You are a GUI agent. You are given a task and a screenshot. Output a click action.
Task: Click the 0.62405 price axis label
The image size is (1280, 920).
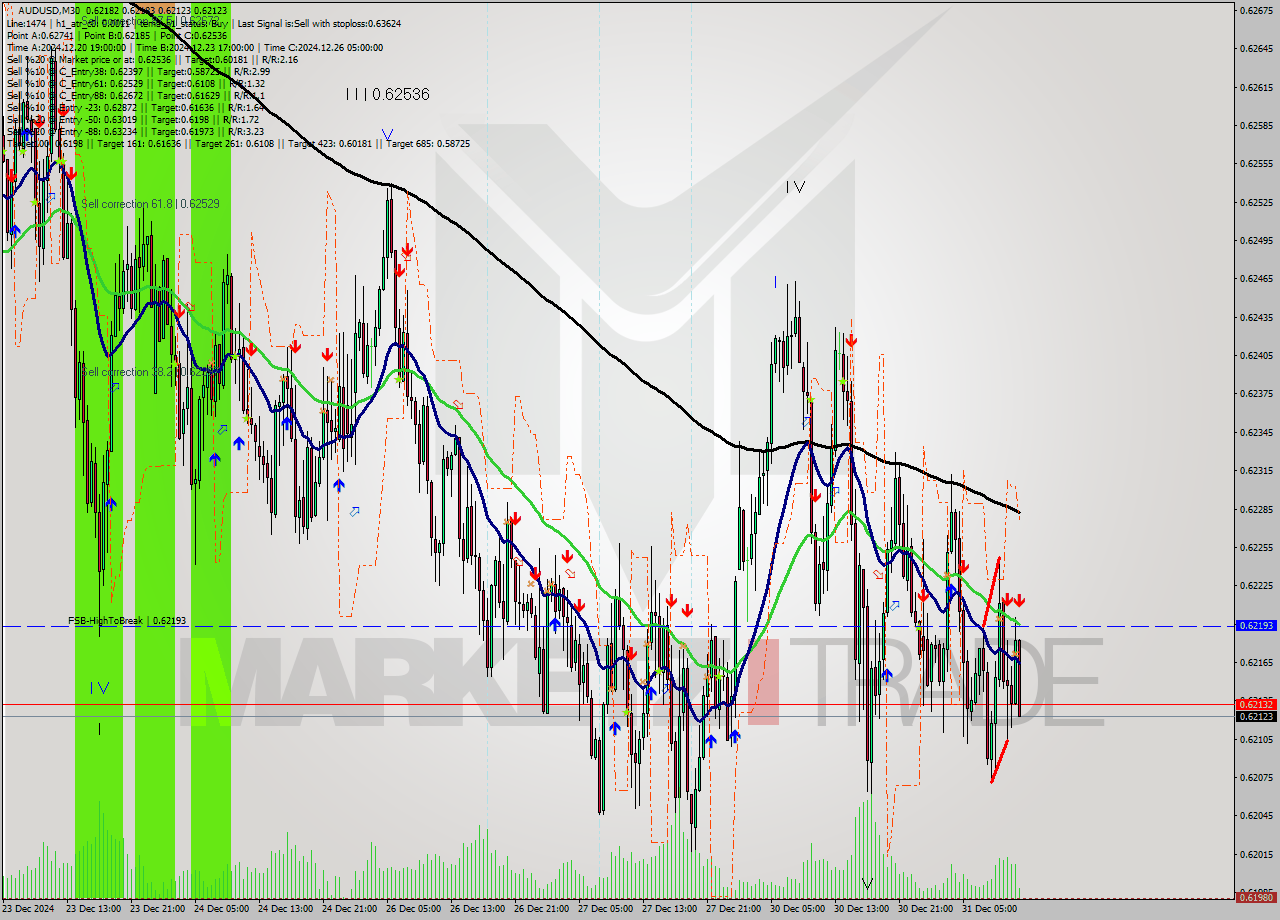click(1256, 355)
